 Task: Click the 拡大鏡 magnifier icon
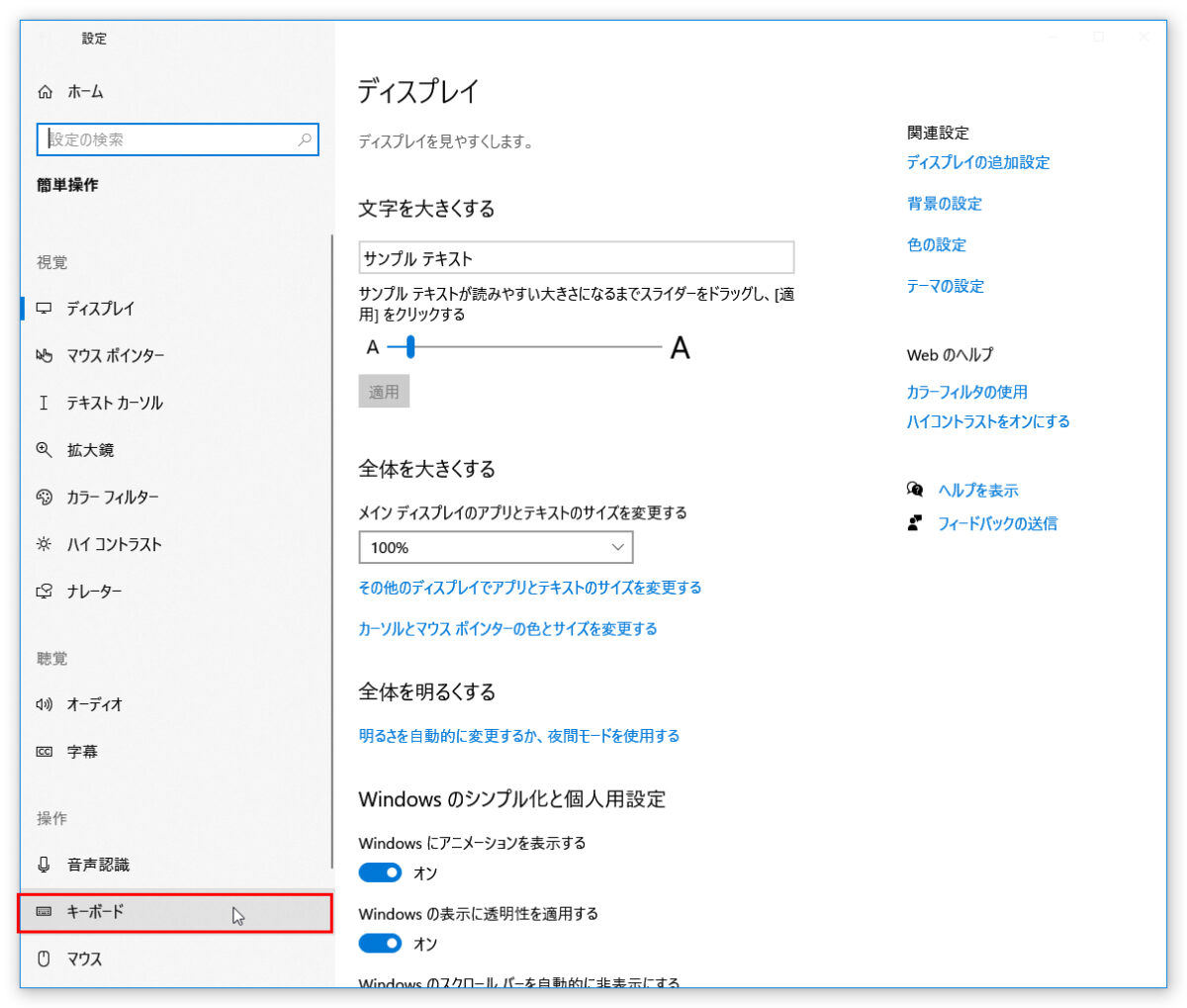pos(45,449)
